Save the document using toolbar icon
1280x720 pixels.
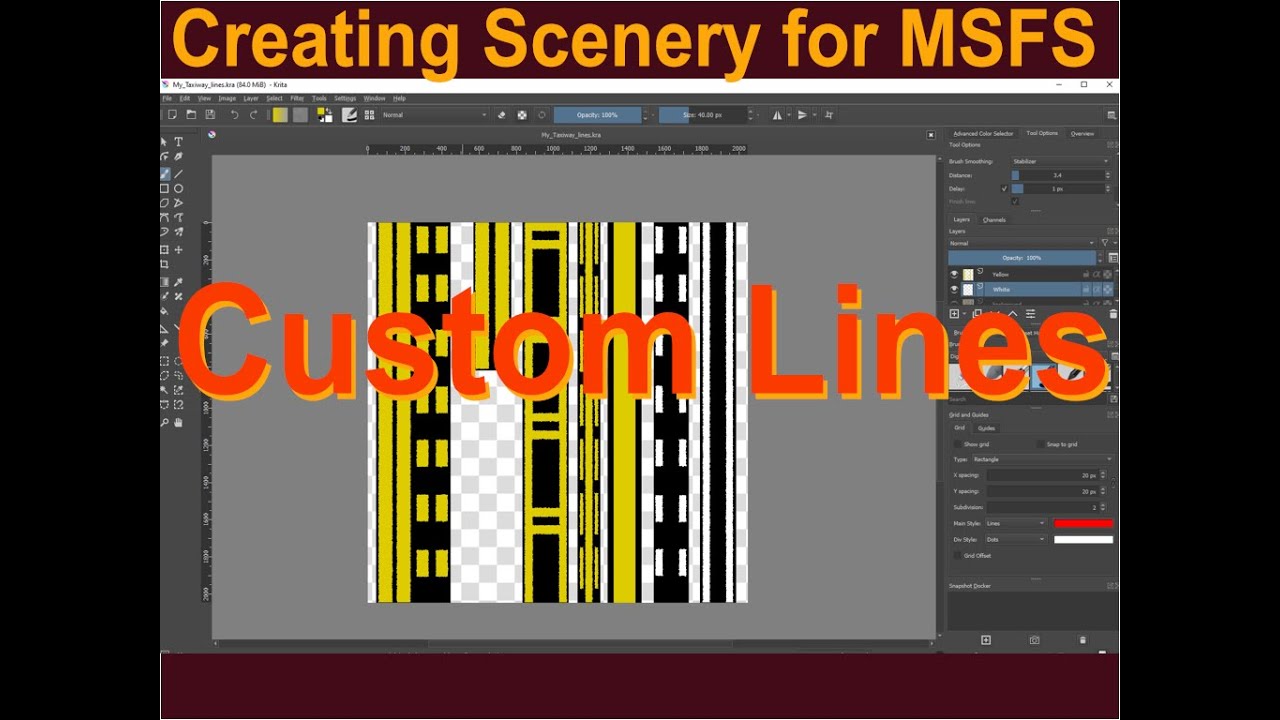click(210, 115)
